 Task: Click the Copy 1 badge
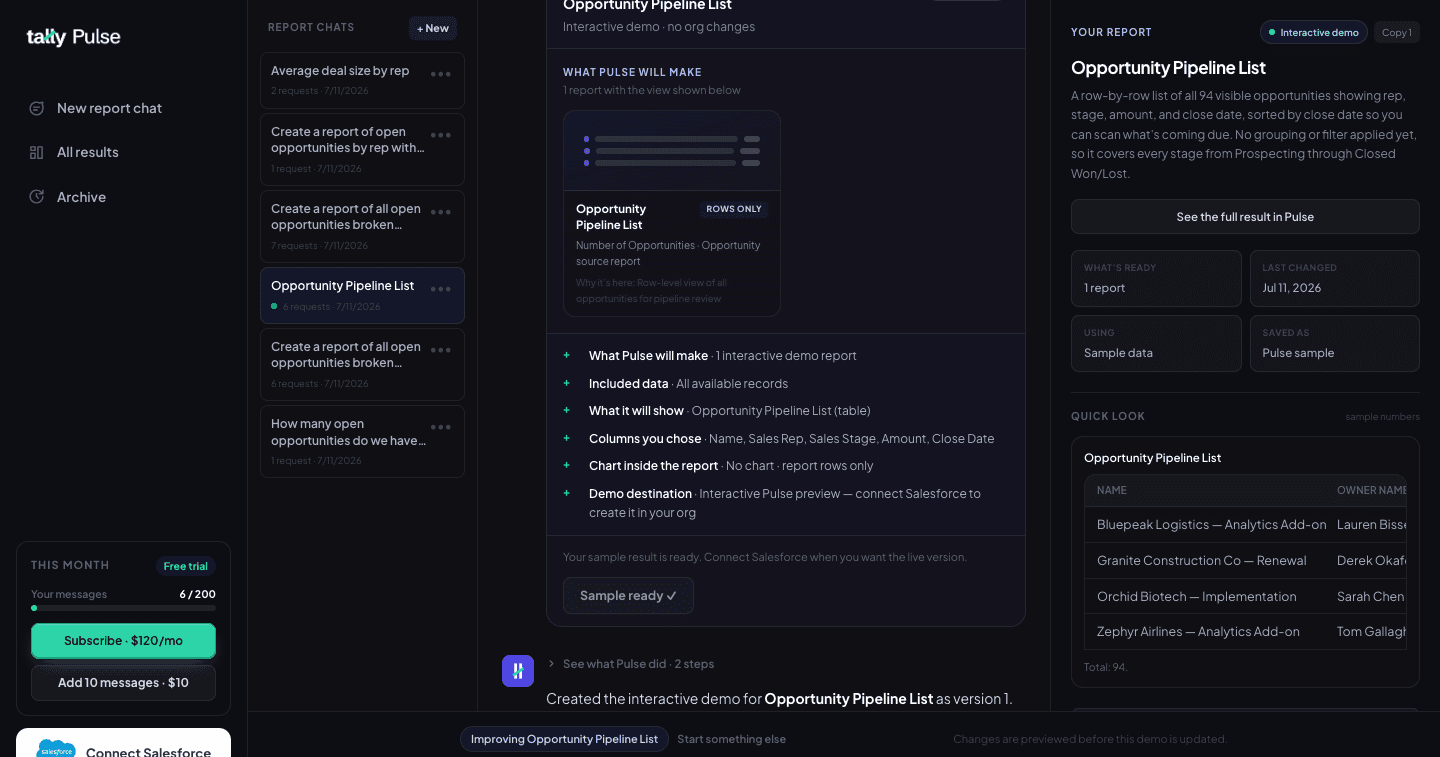tap(1397, 32)
